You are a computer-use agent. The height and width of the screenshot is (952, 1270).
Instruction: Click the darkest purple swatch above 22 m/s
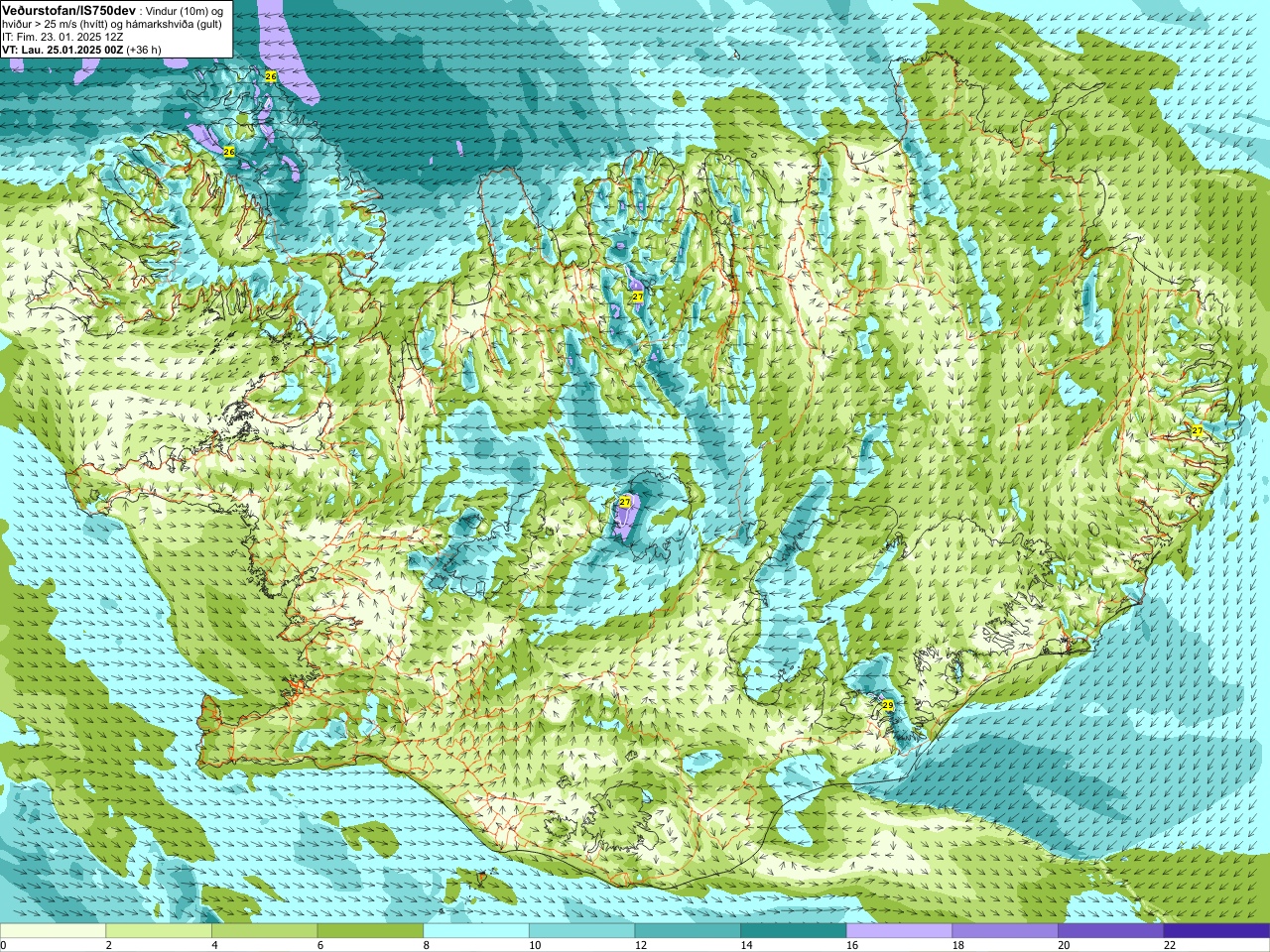pos(1216,931)
